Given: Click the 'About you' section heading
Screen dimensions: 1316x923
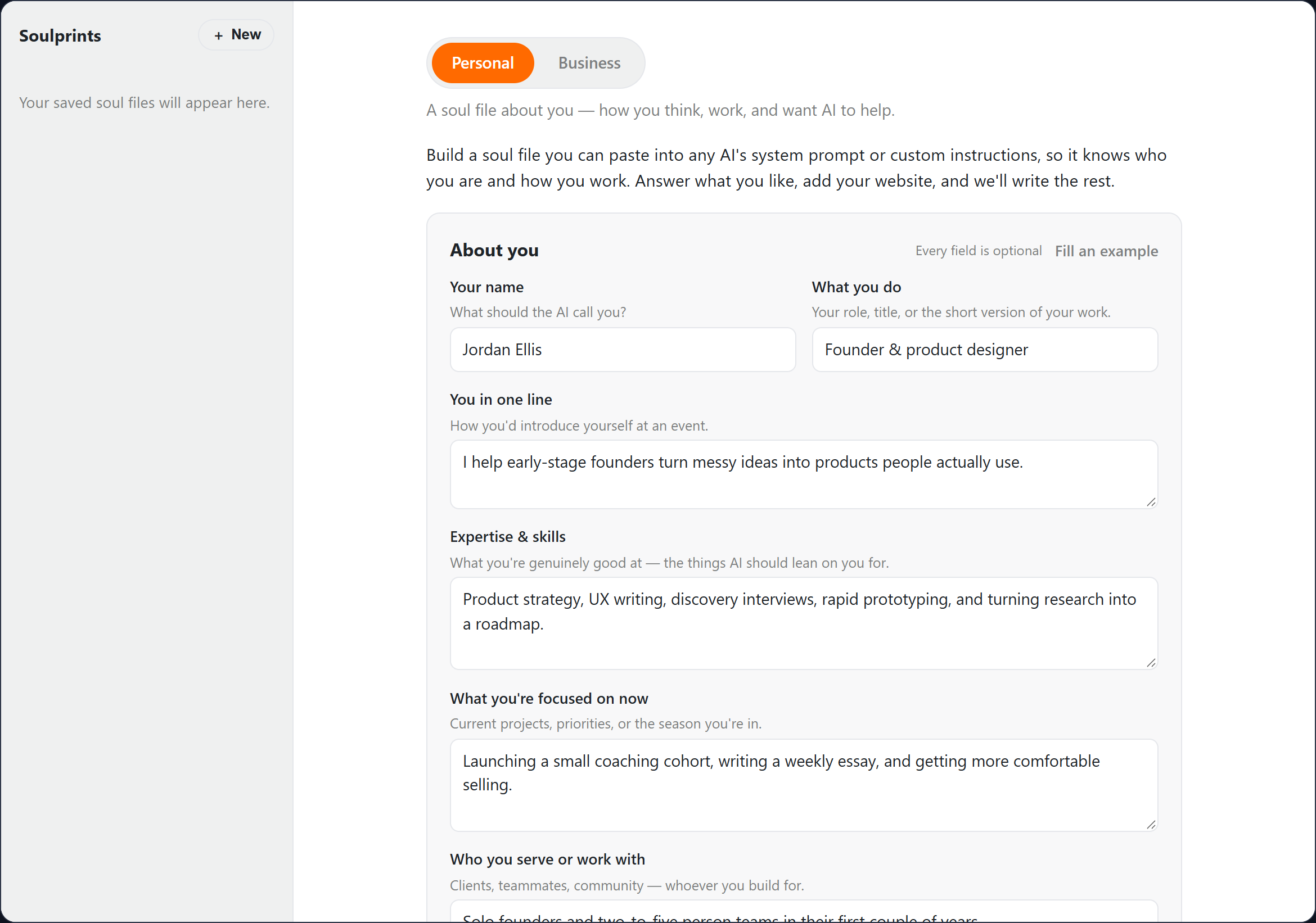Looking at the screenshot, I should point(494,250).
